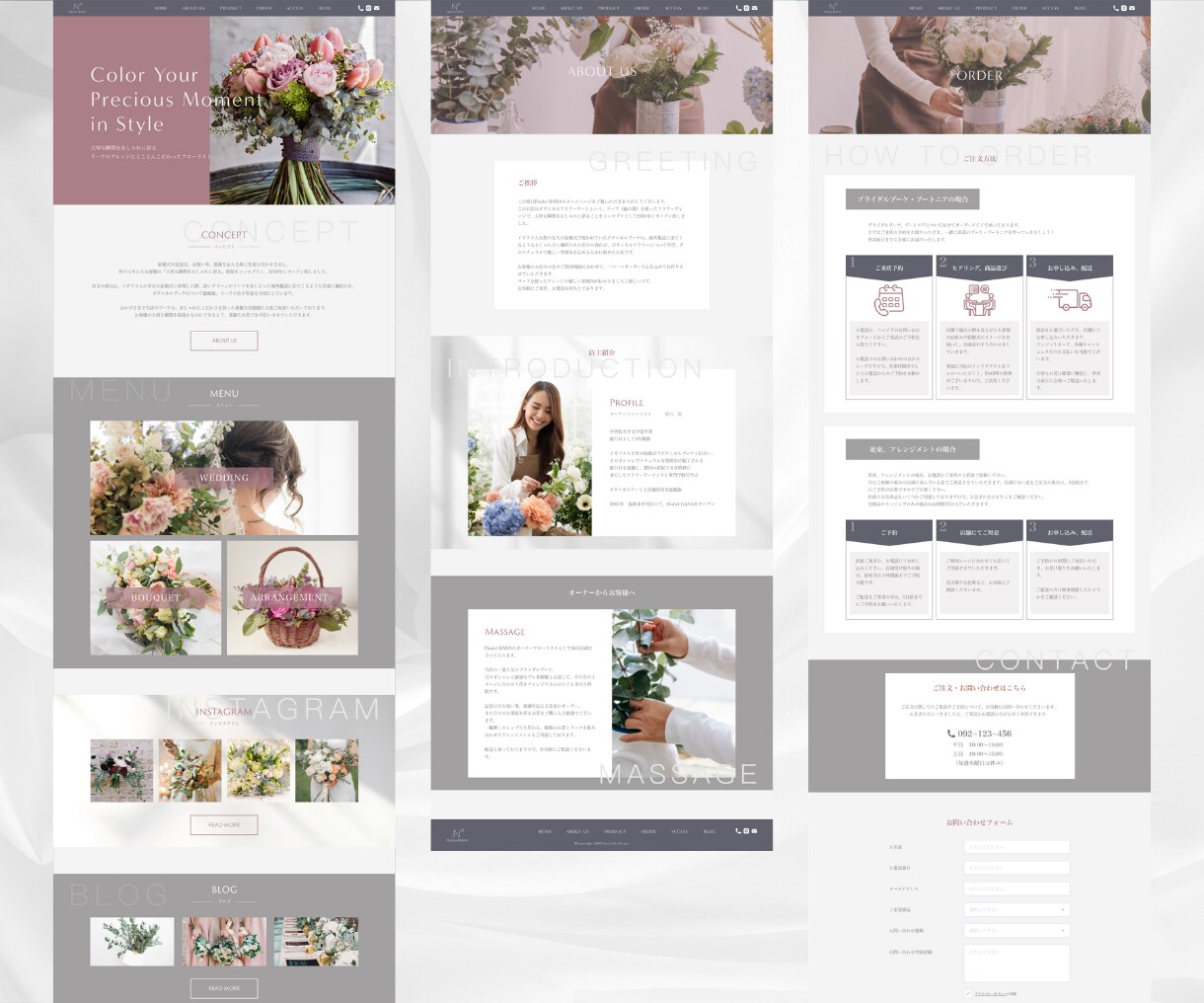Click the phone icon in the About Us page footer
The image size is (1204, 1003).
(x=739, y=831)
